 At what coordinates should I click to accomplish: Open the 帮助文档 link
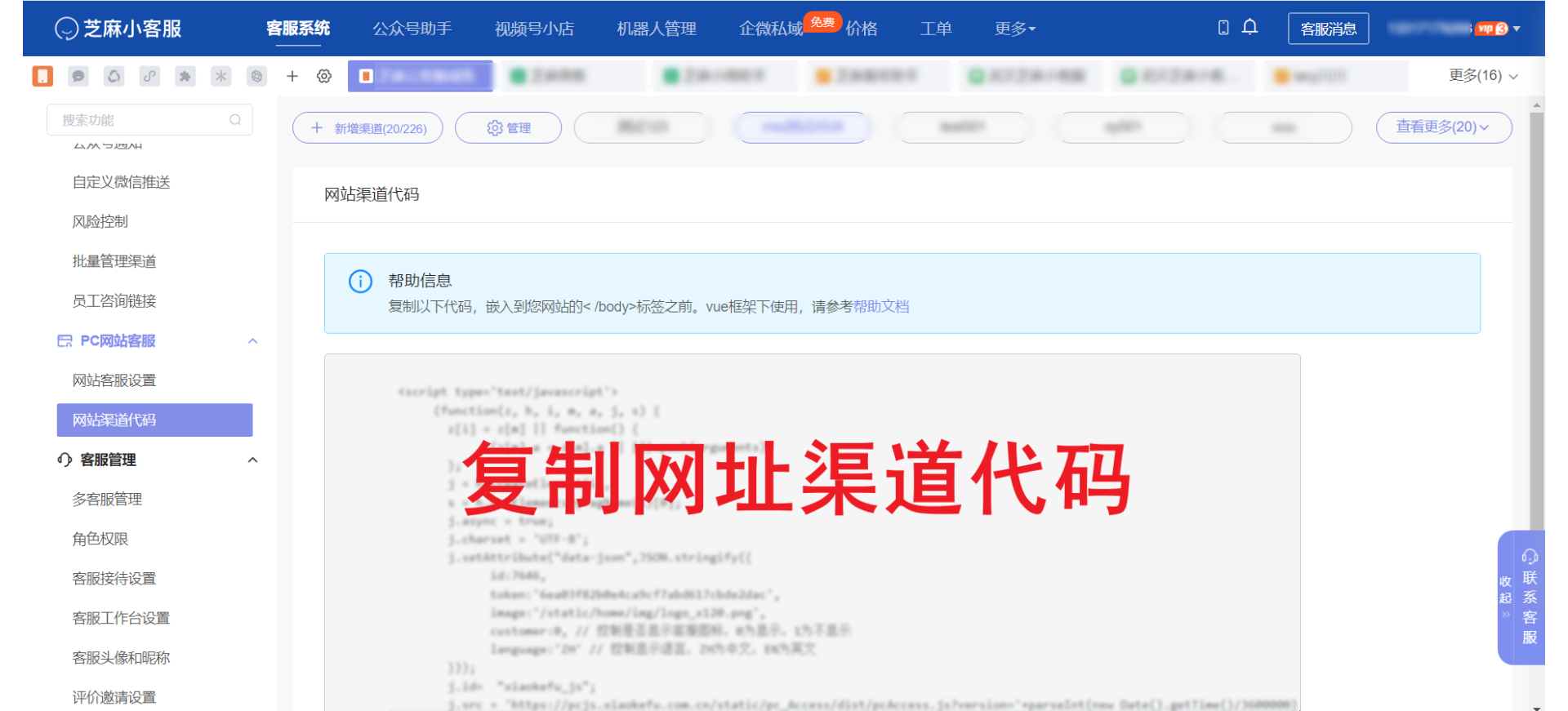click(881, 307)
